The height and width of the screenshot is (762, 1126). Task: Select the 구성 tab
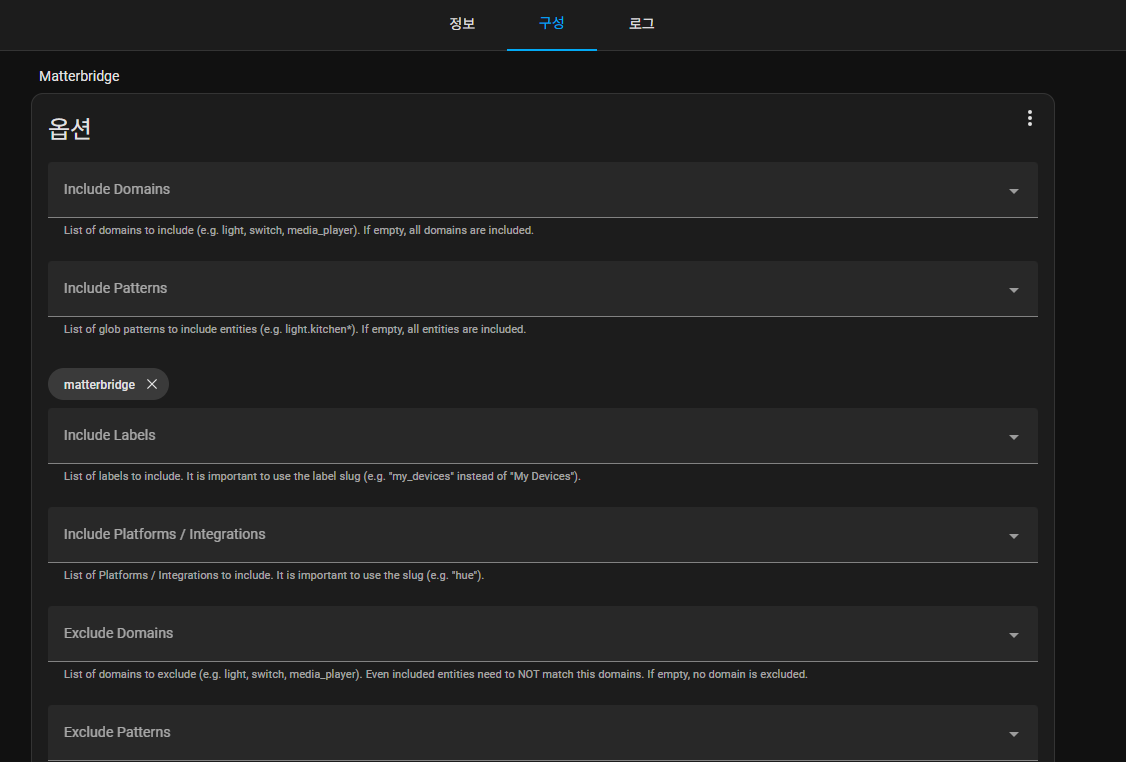[552, 24]
